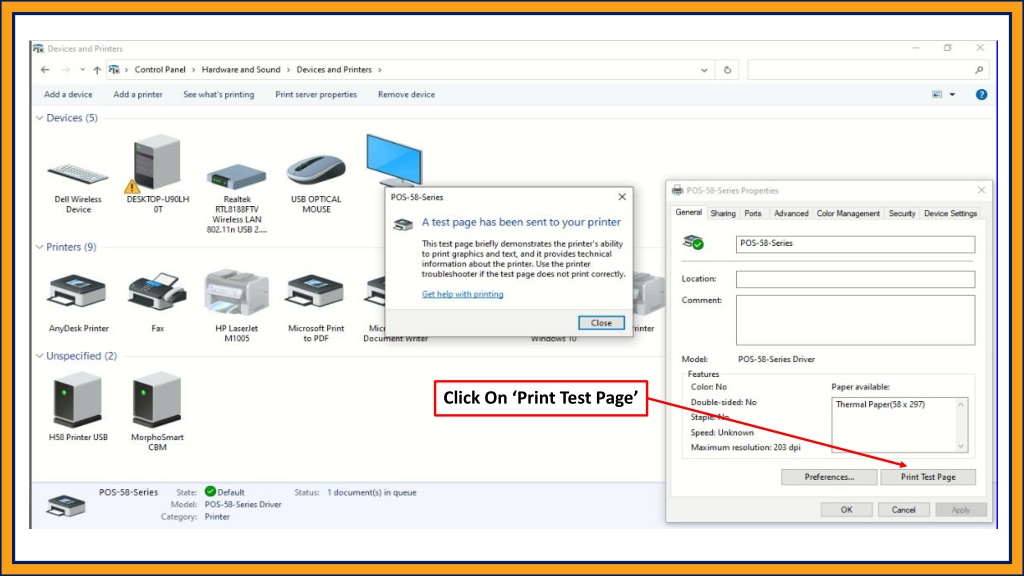Select the Fax device icon
This screenshot has height=576, width=1024.
[157, 292]
